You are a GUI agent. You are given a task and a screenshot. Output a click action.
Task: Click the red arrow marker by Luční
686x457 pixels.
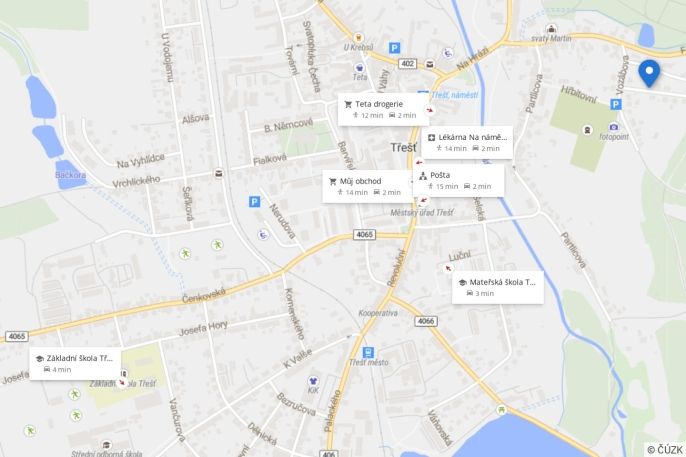[448, 268]
